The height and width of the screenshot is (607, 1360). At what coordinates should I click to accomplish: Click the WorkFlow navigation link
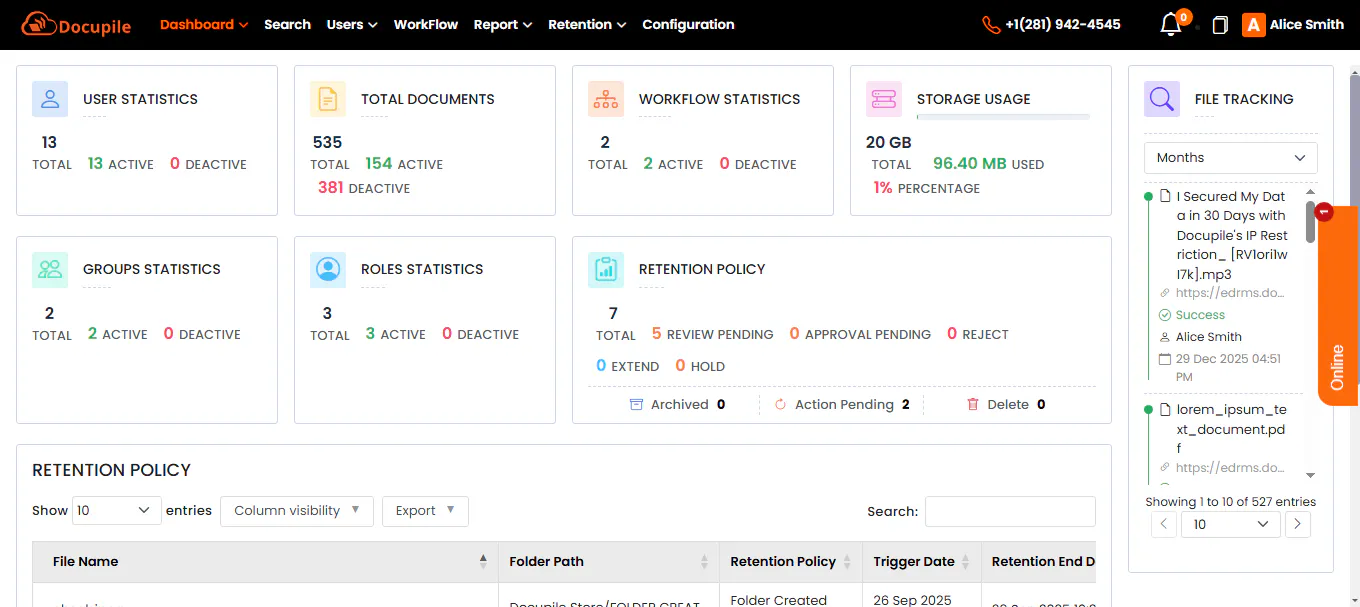[426, 24]
